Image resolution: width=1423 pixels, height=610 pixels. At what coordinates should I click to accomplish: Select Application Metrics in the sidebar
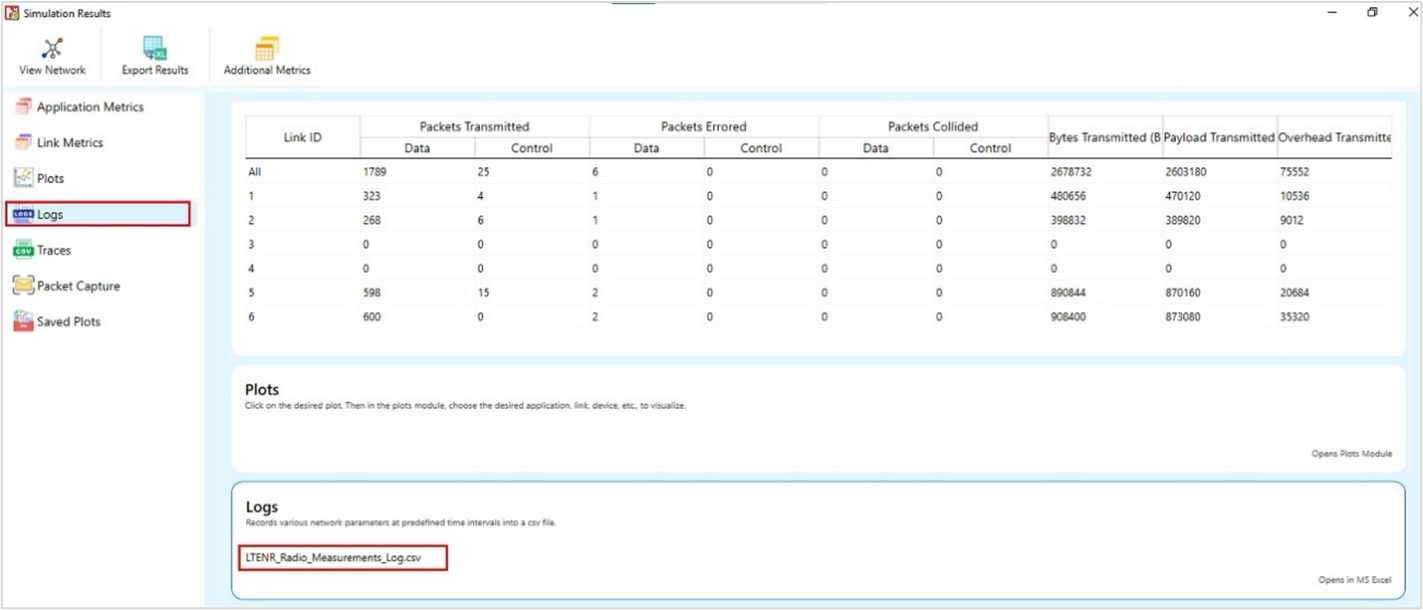89,107
